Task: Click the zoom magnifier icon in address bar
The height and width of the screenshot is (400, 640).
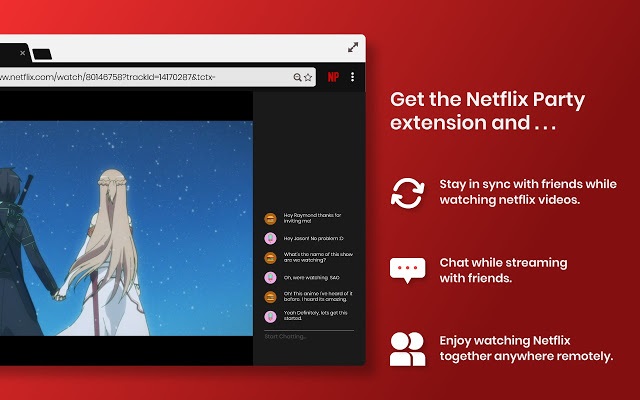Action: (x=297, y=77)
